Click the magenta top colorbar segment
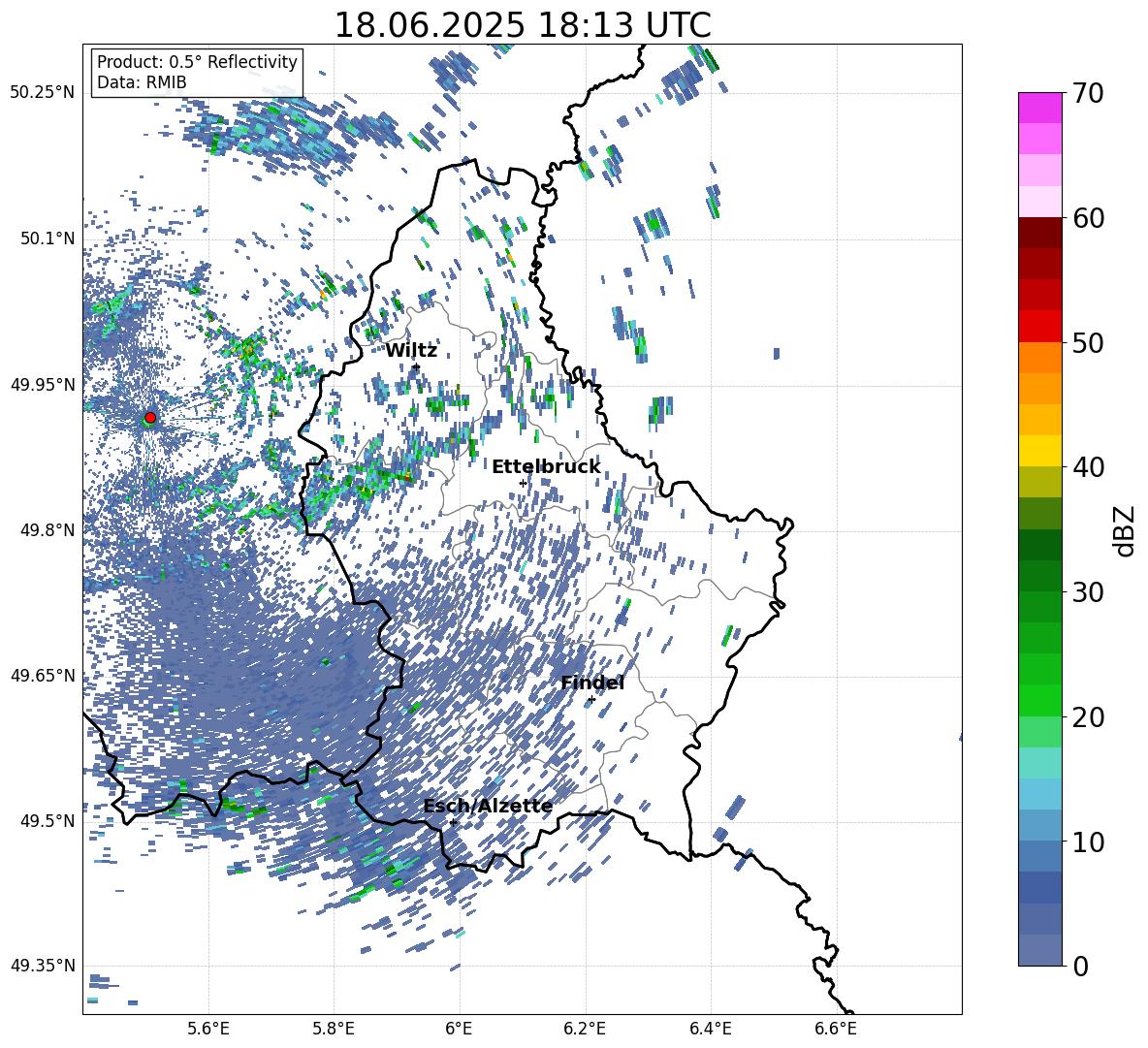The height and width of the screenshot is (1048, 1148). (1039, 109)
